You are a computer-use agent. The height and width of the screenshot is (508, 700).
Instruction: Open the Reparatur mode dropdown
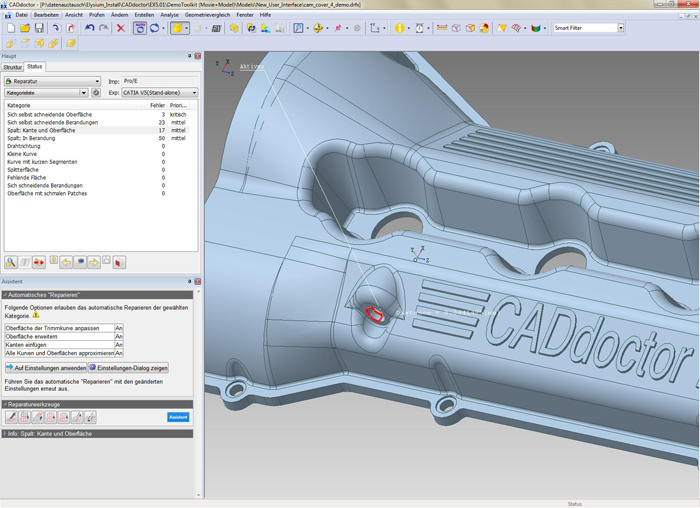pos(96,81)
